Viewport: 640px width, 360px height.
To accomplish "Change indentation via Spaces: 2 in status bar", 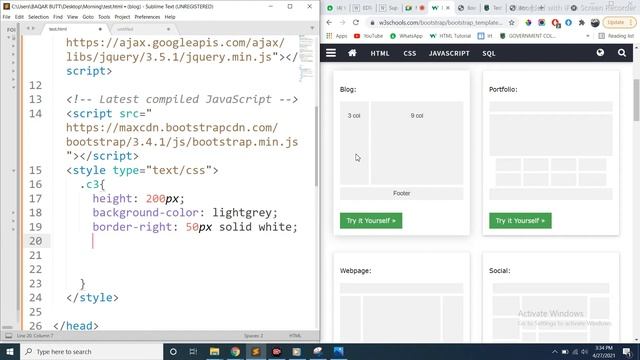I will tap(253, 336).
